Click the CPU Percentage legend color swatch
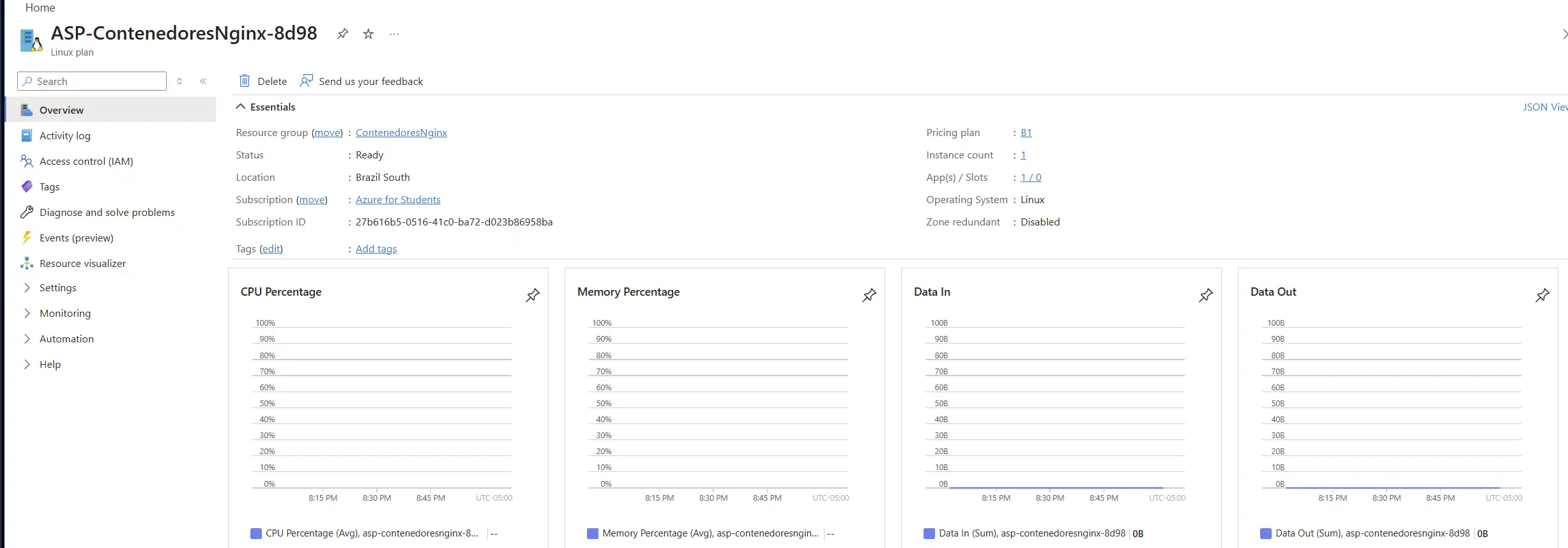This screenshot has width=1568, height=548. pyautogui.click(x=256, y=533)
